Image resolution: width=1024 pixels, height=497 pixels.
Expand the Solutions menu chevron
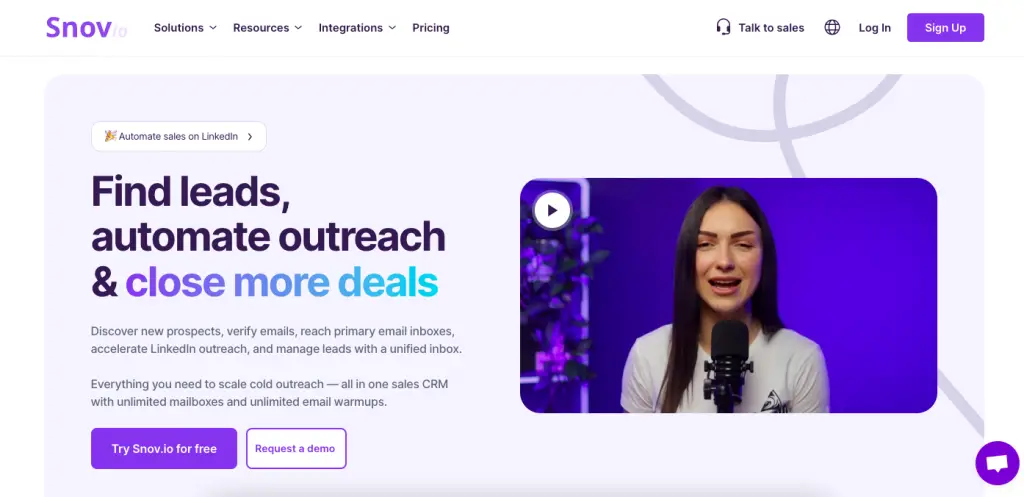pyautogui.click(x=213, y=27)
